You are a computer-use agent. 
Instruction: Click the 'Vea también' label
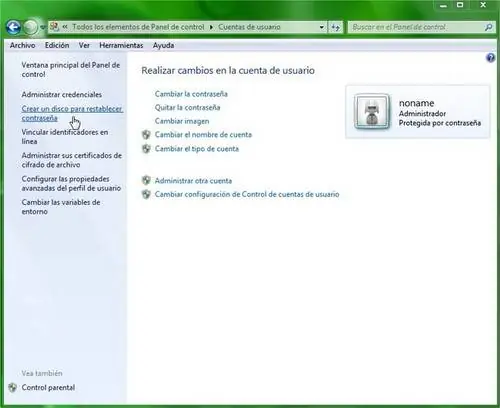pos(42,373)
